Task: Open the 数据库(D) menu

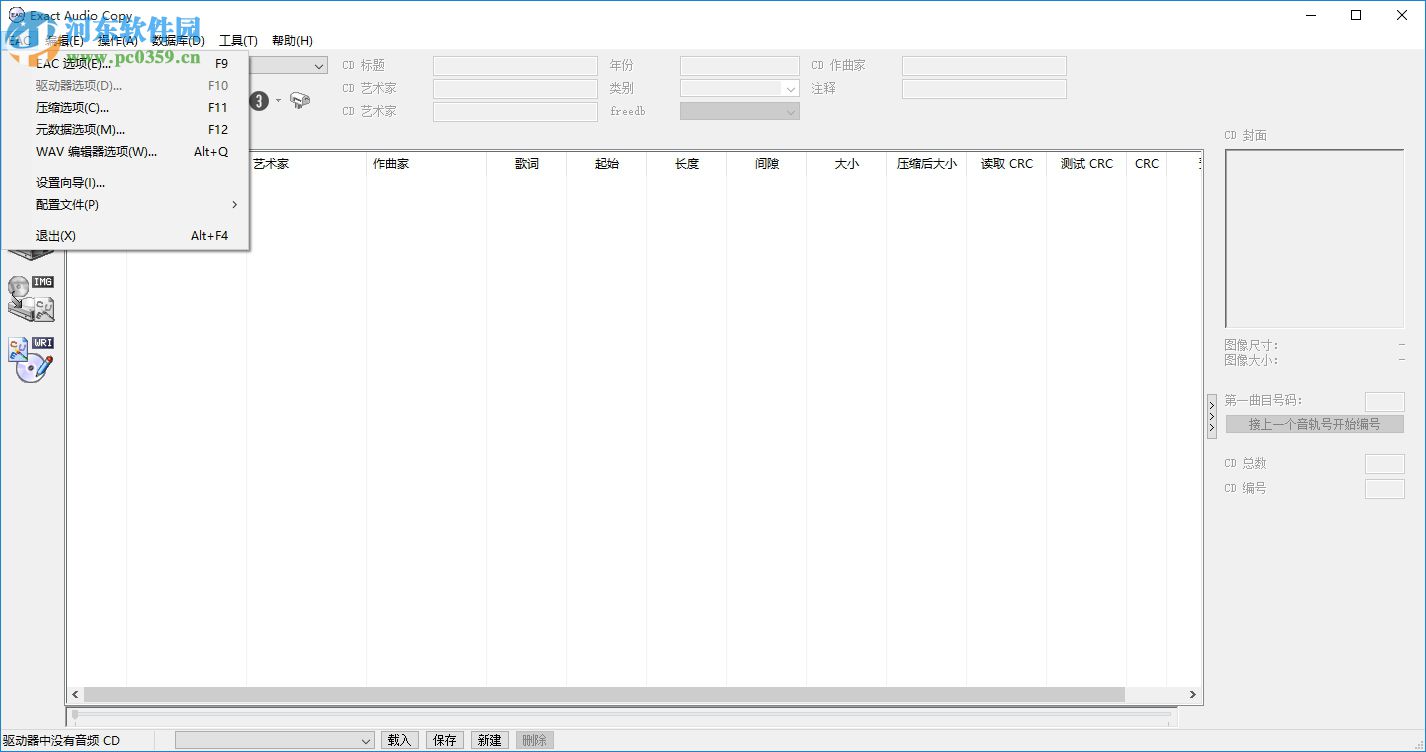Action: coord(177,40)
